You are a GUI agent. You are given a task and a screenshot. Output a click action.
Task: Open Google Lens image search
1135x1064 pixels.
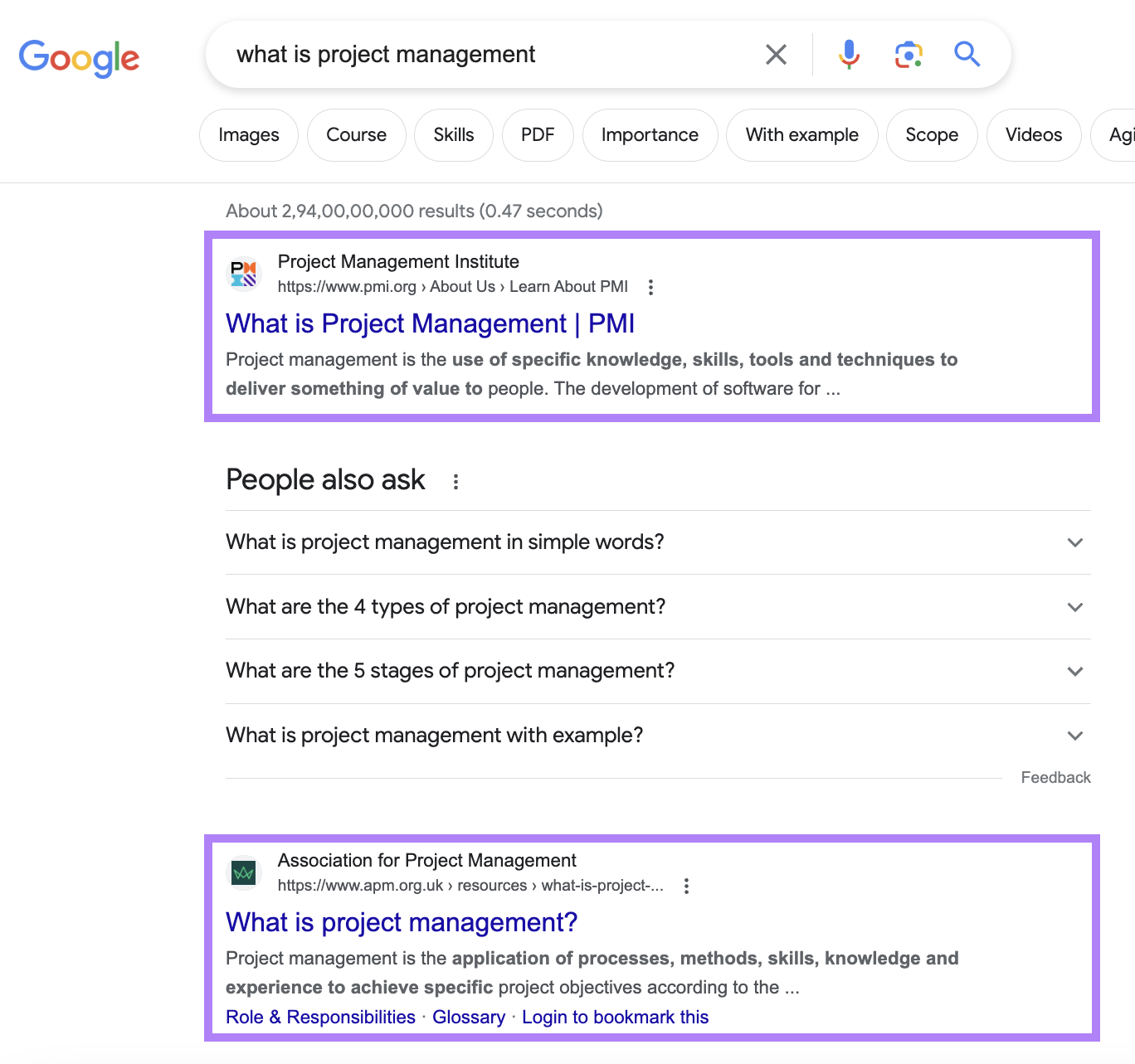pyautogui.click(x=908, y=54)
